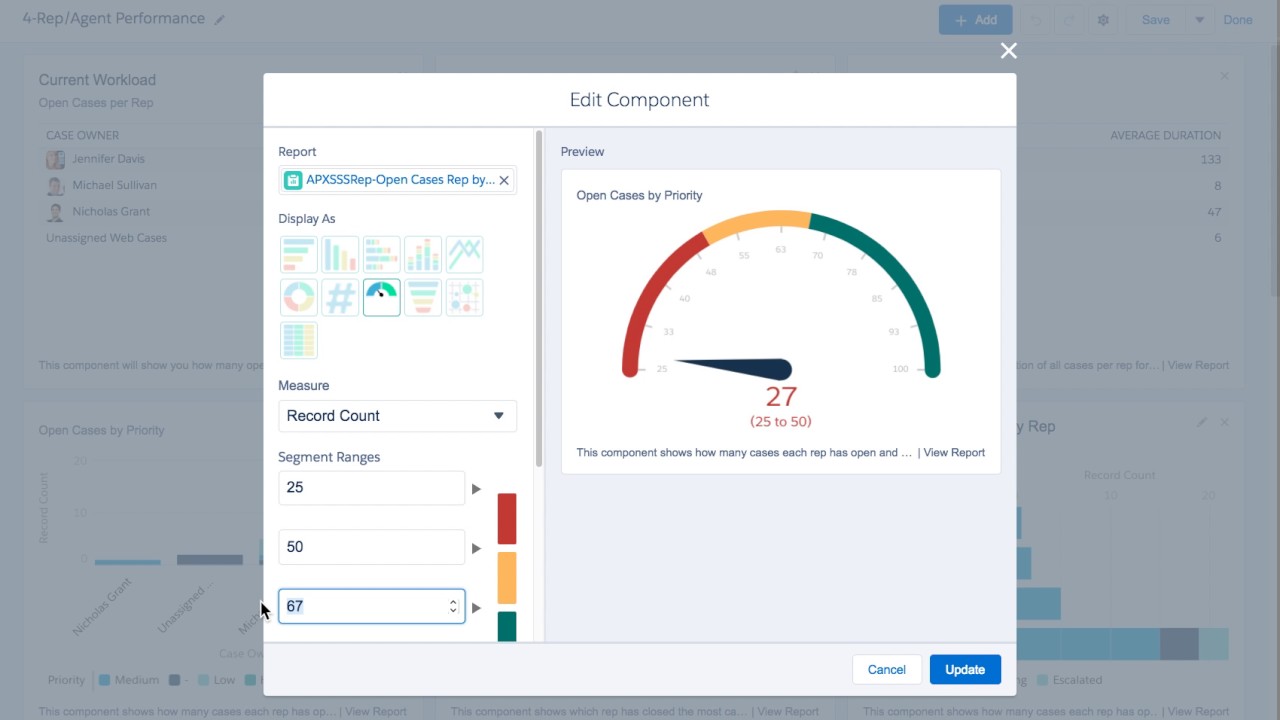
Task: Select the line chart display type
Action: pos(465,255)
